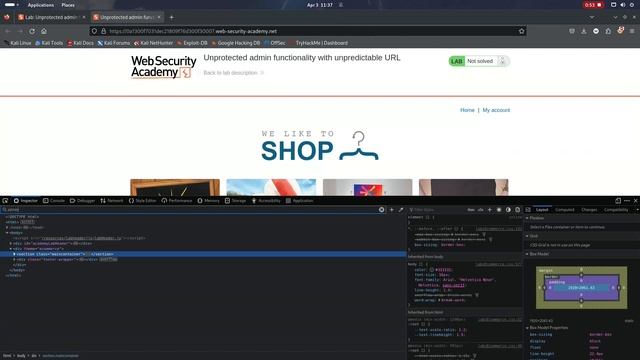Click the system volume icon

coord(622,5)
